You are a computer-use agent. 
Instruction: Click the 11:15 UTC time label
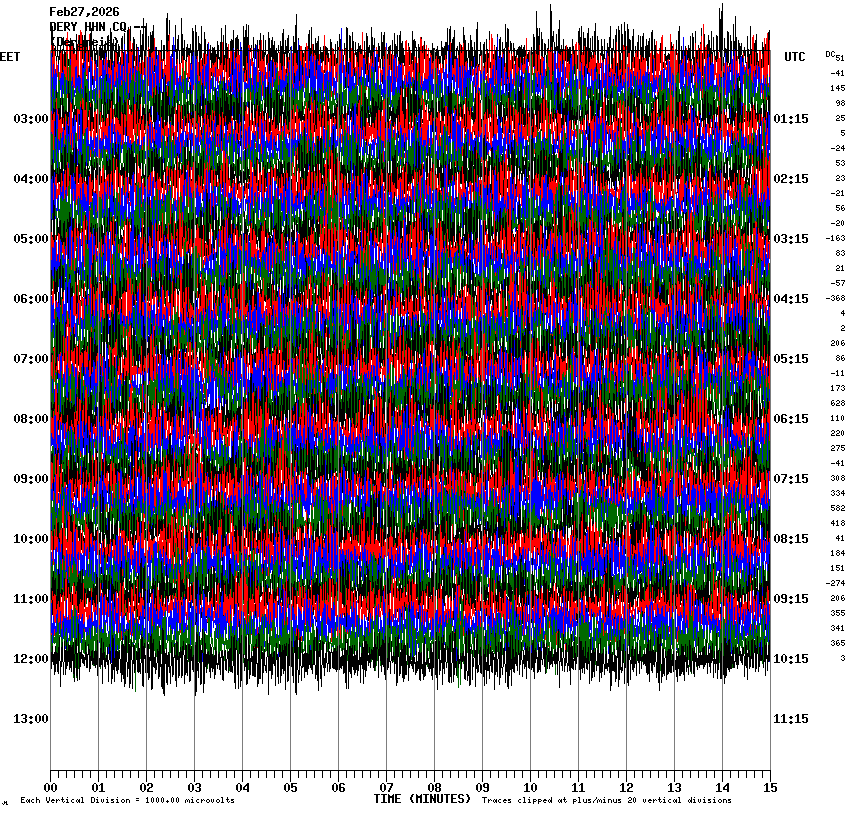(x=791, y=719)
